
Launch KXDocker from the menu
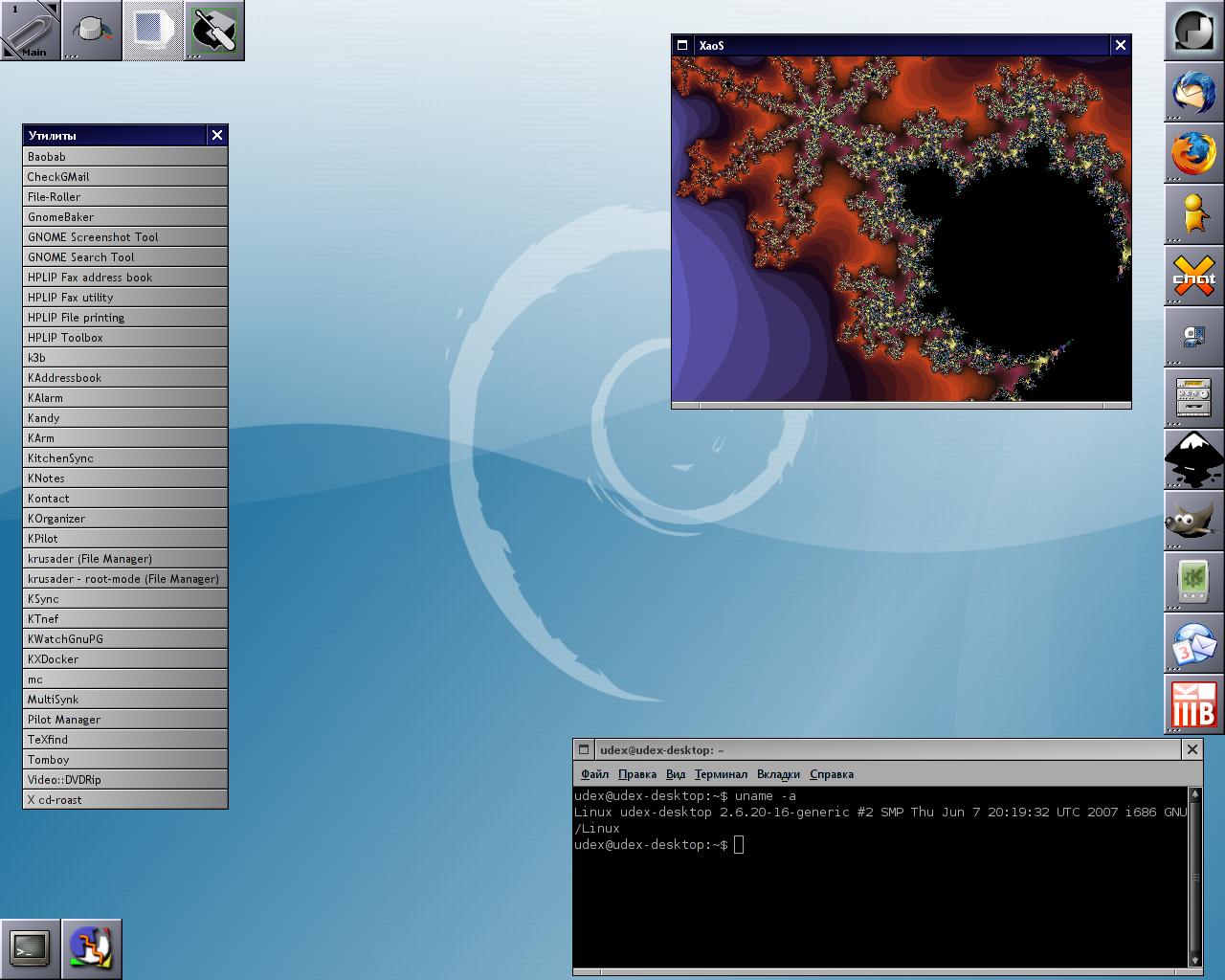click(x=125, y=658)
